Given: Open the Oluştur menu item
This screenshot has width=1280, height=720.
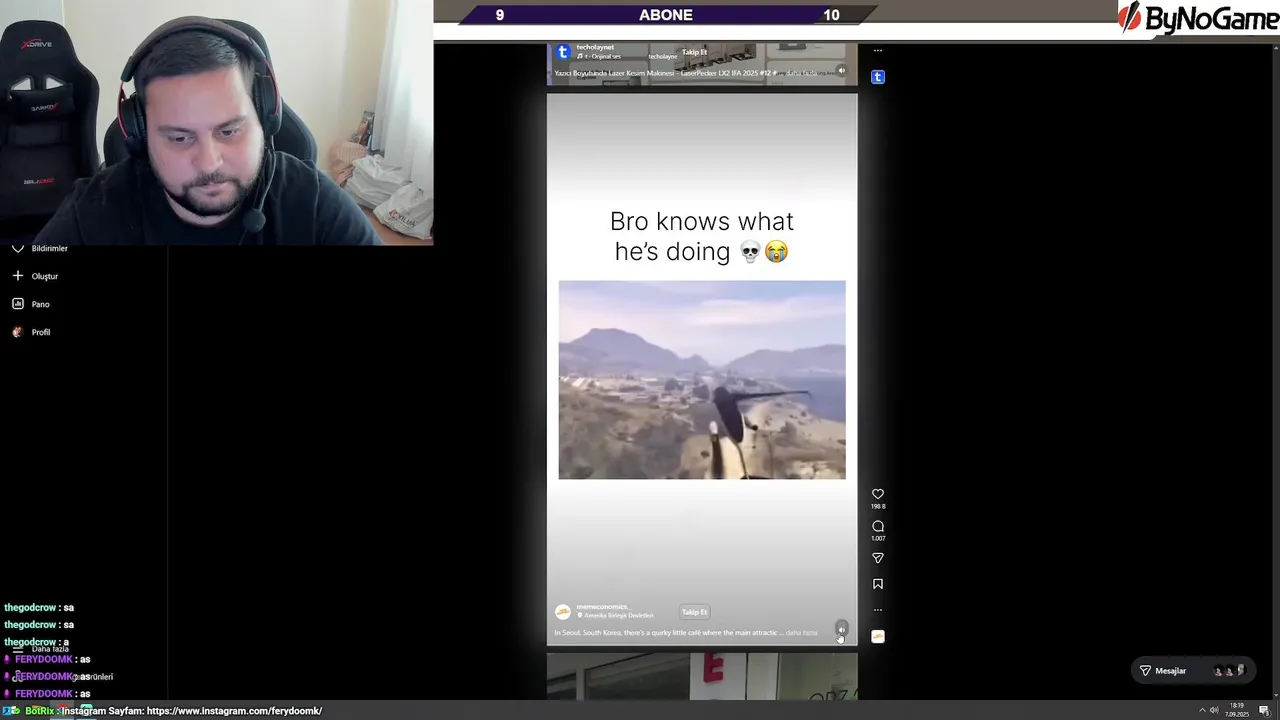Looking at the screenshot, I should (36, 276).
